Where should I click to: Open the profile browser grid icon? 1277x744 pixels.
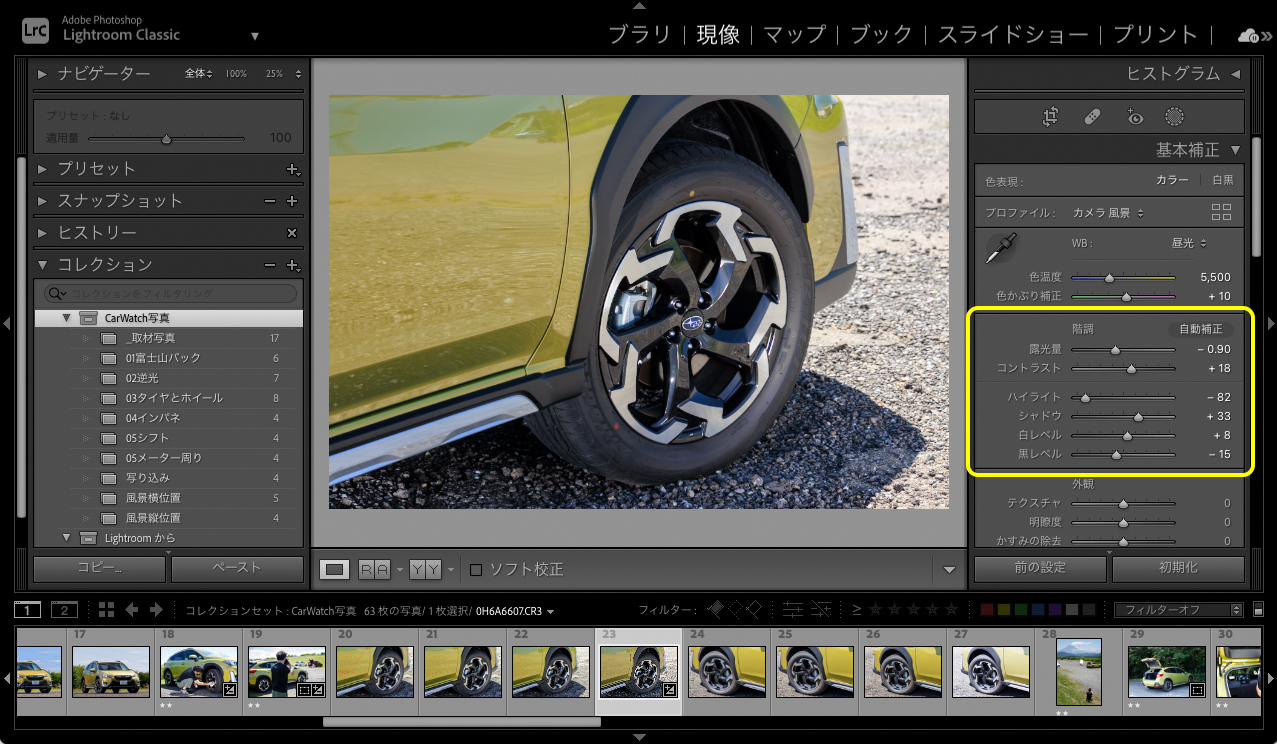coord(1221,212)
